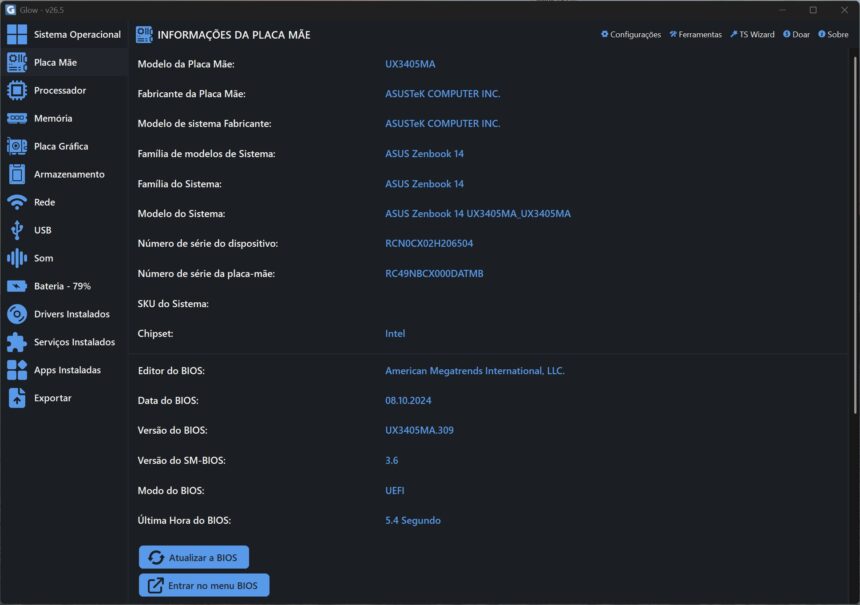Open the Configurações menu
The image size is (860, 605).
coord(631,34)
